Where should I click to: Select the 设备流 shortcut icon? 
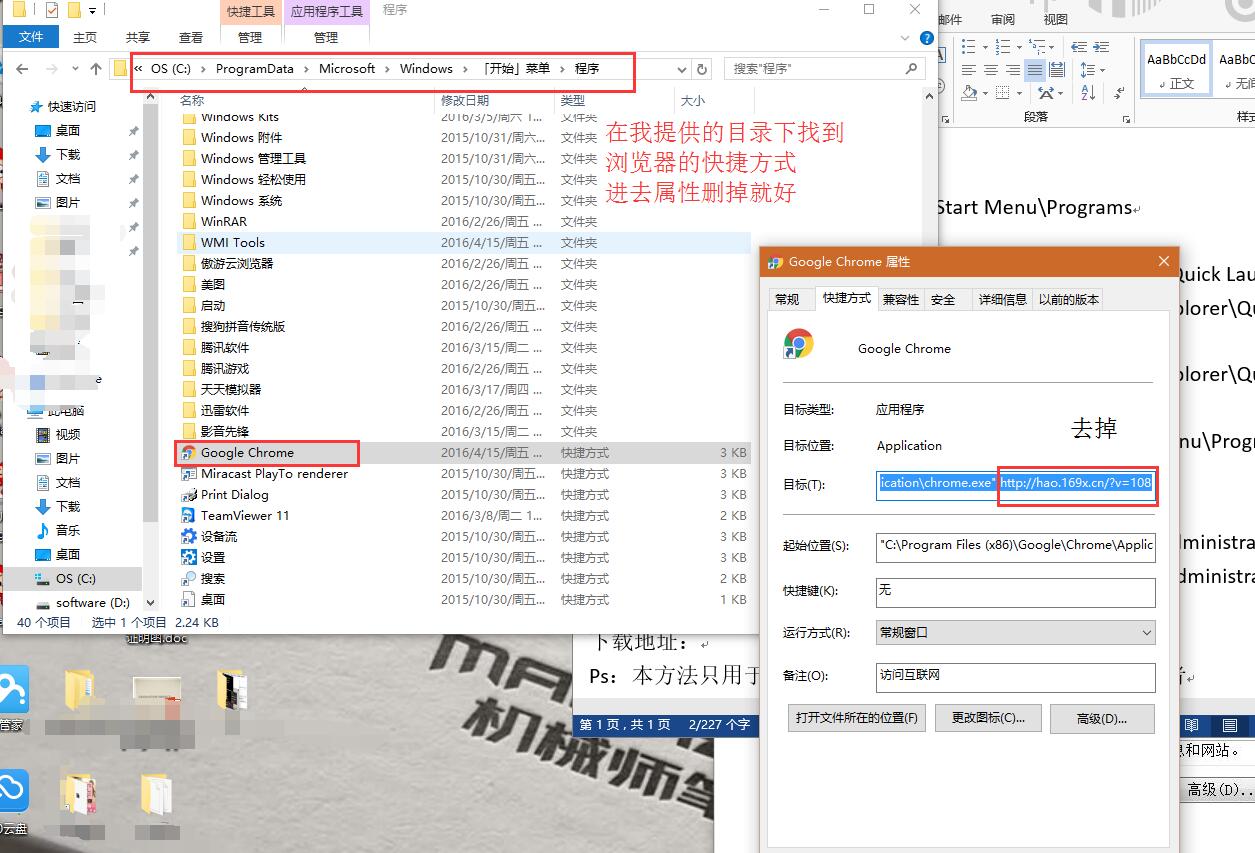tap(188, 537)
